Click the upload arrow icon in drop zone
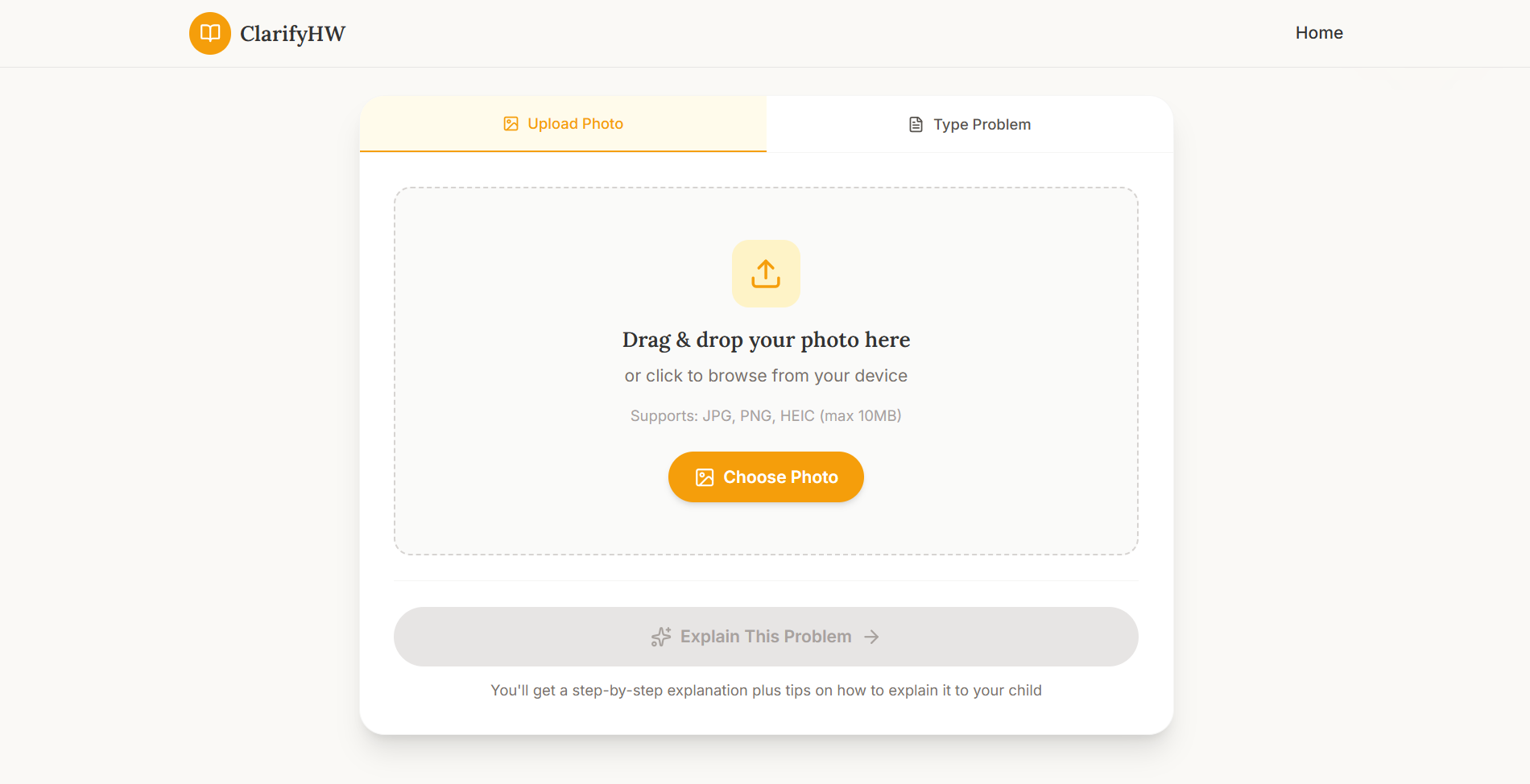 tap(766, 274)
